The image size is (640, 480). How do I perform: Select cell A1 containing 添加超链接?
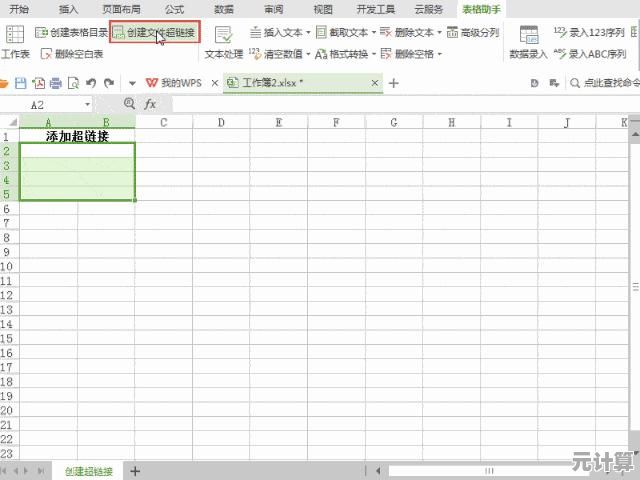[77, 135]
